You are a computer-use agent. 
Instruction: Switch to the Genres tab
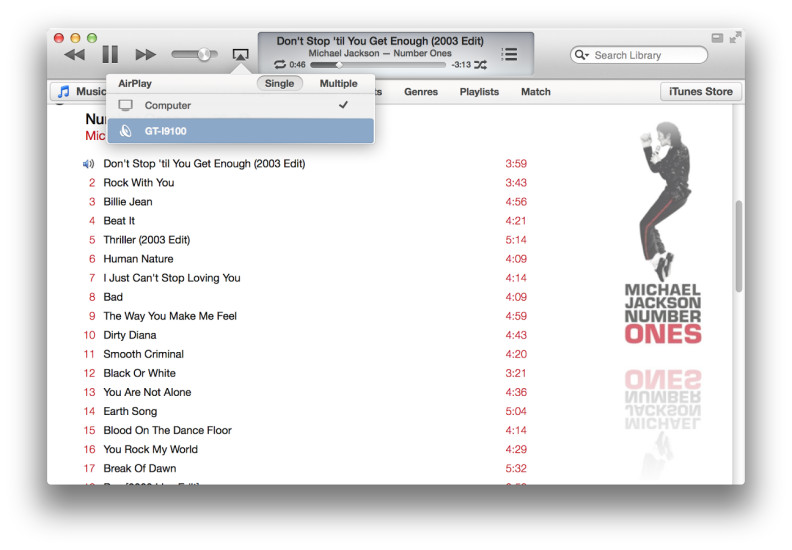pos(421,92)
